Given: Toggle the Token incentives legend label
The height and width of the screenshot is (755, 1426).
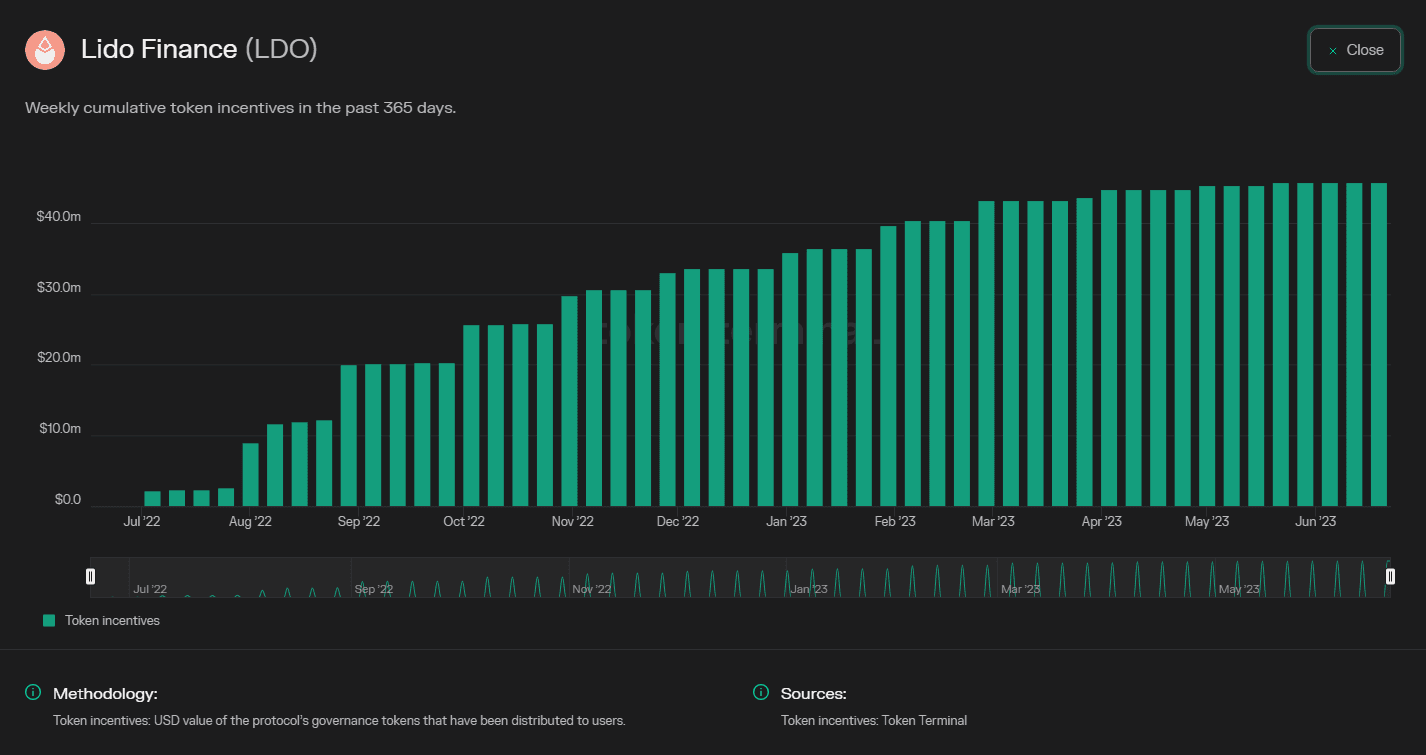Looking at the screenshot, I should tap(112, 621).
